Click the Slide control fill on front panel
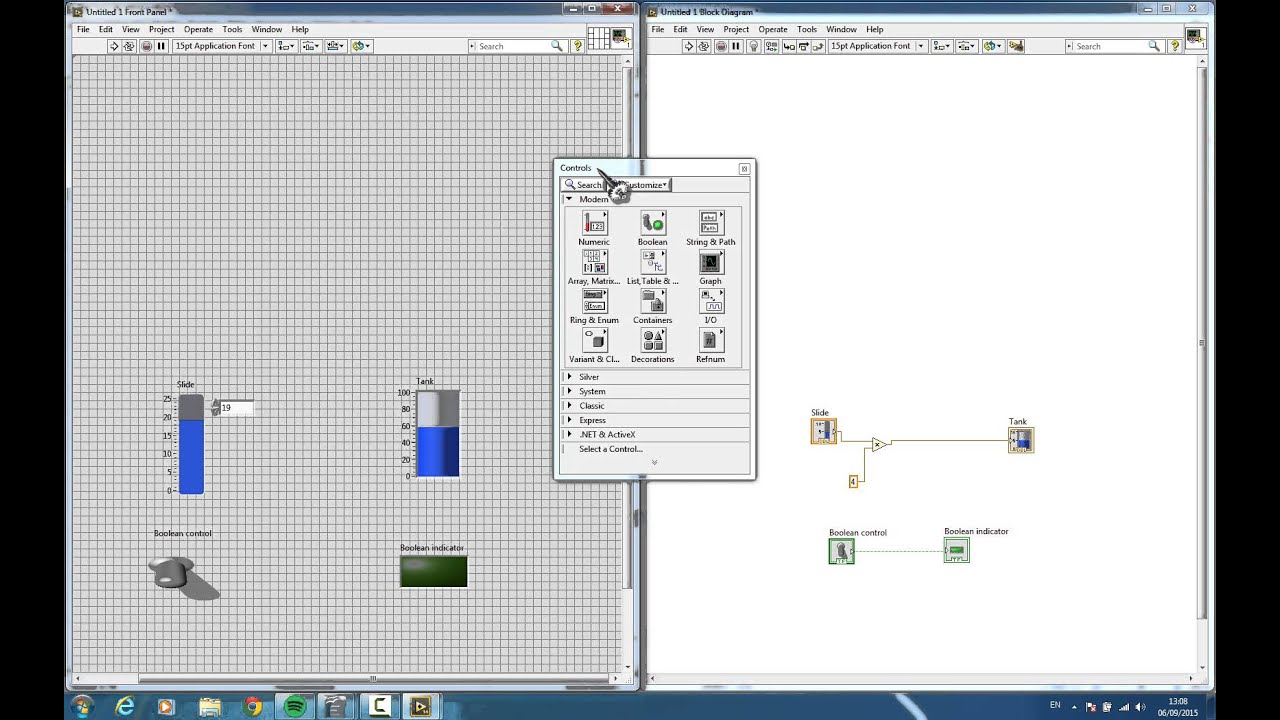The width and height of the screenshot is (1280, 720). (x=191, y=456)
